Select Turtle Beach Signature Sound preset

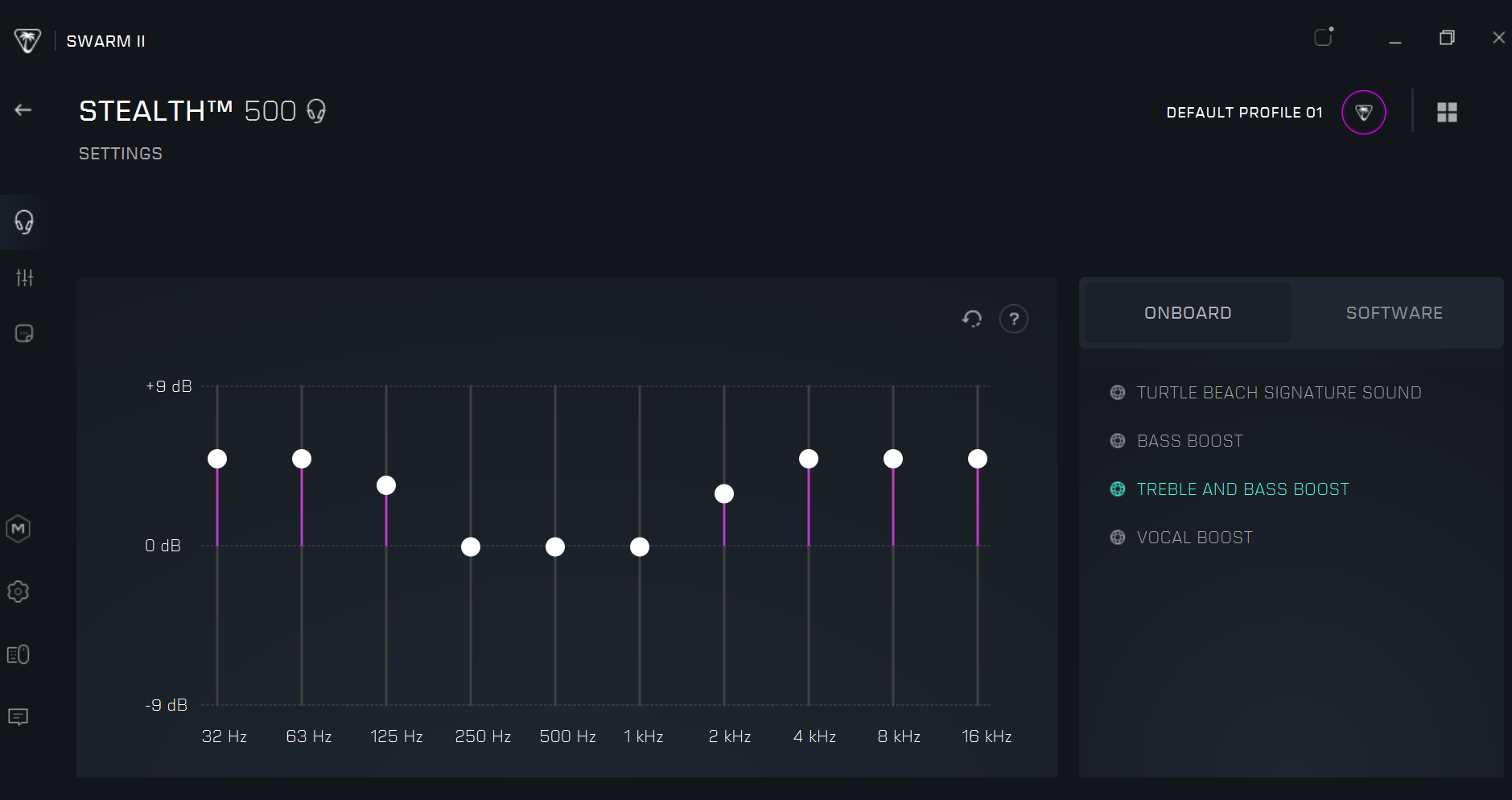coord(1278,393)
